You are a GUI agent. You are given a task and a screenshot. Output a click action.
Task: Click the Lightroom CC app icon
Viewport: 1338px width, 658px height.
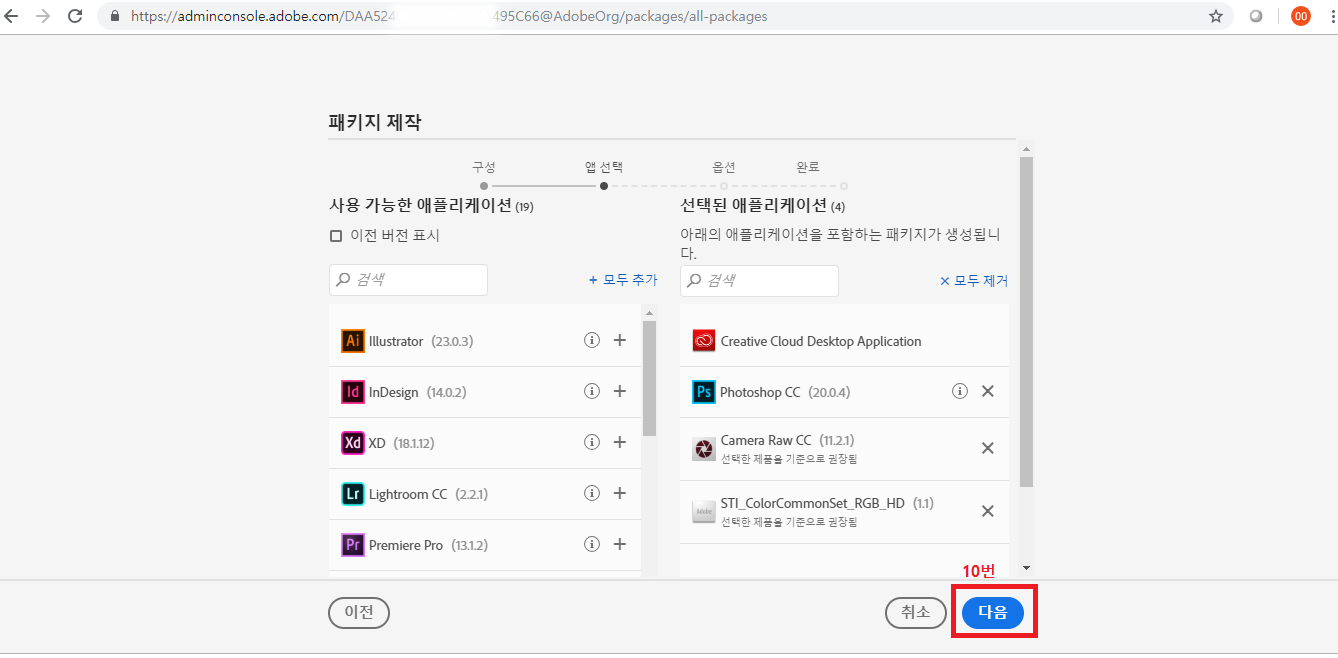352,494
